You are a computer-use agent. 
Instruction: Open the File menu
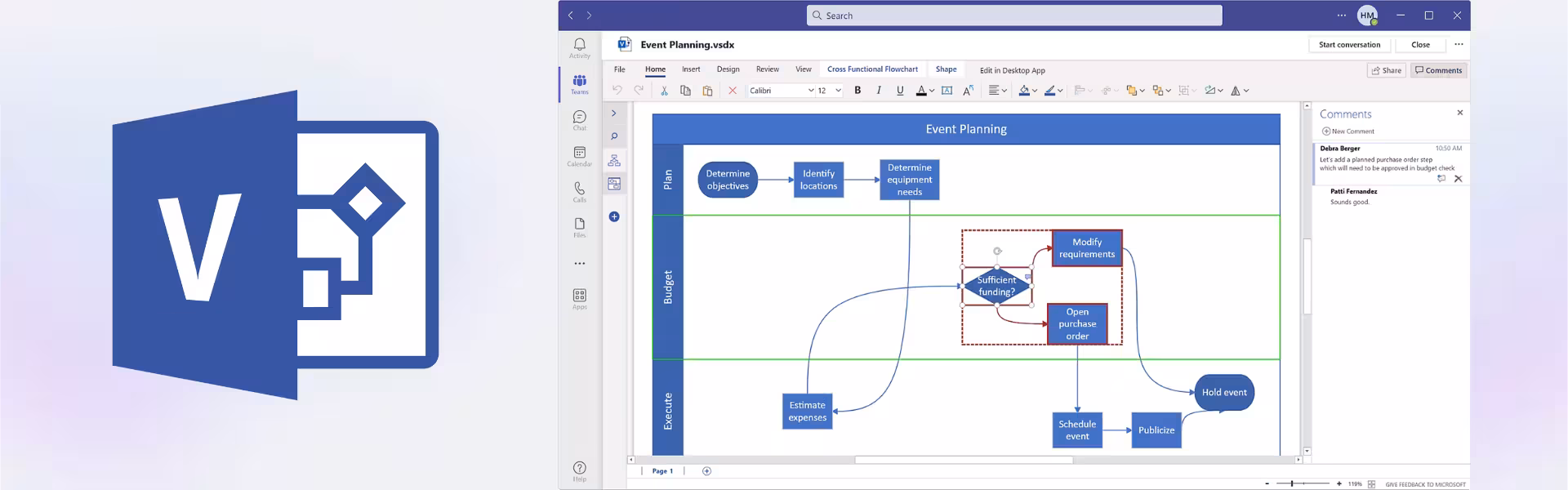click(620, 69)
